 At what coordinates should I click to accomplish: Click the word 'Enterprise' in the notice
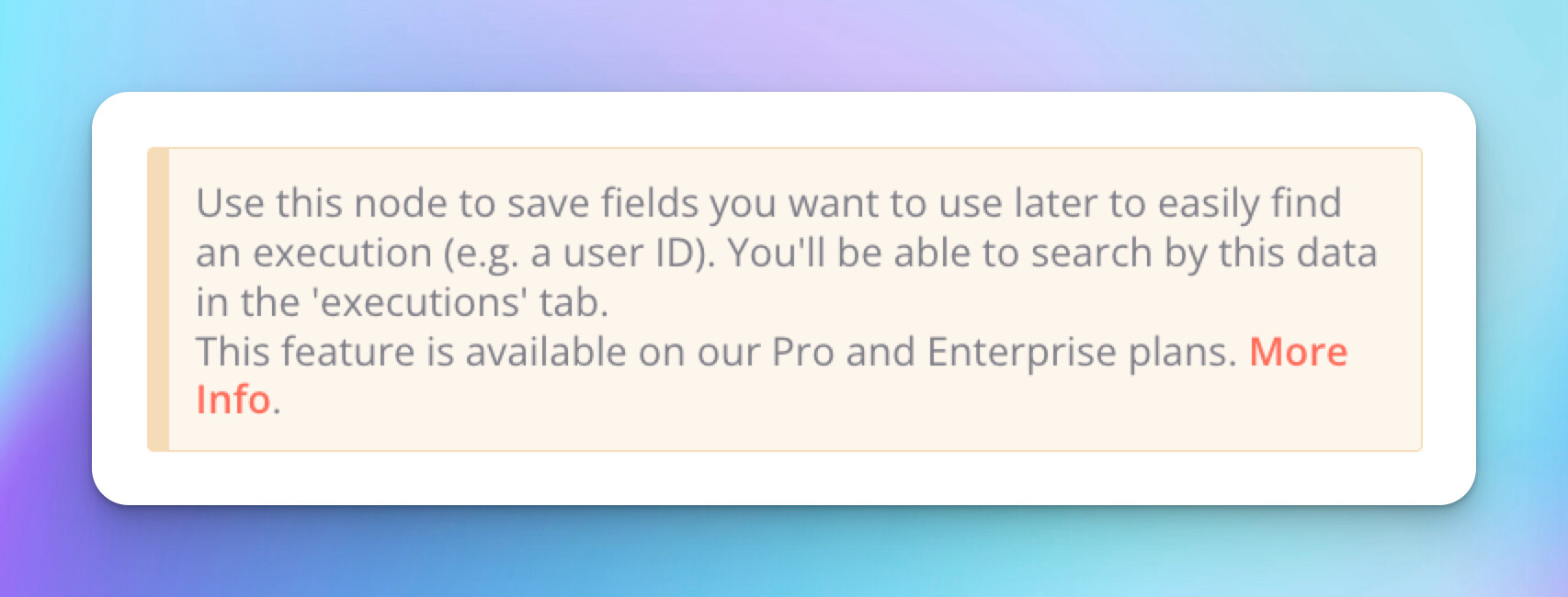pos(1021,352)
